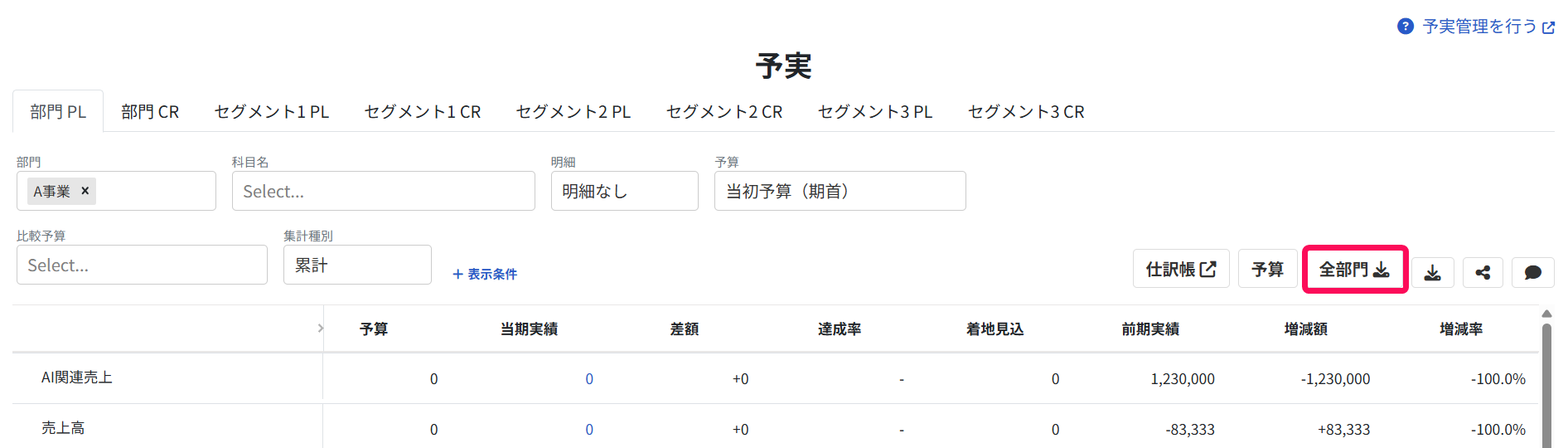
Task: Remove the A事業 tag from 部門 filter
Action: (85, 191)
